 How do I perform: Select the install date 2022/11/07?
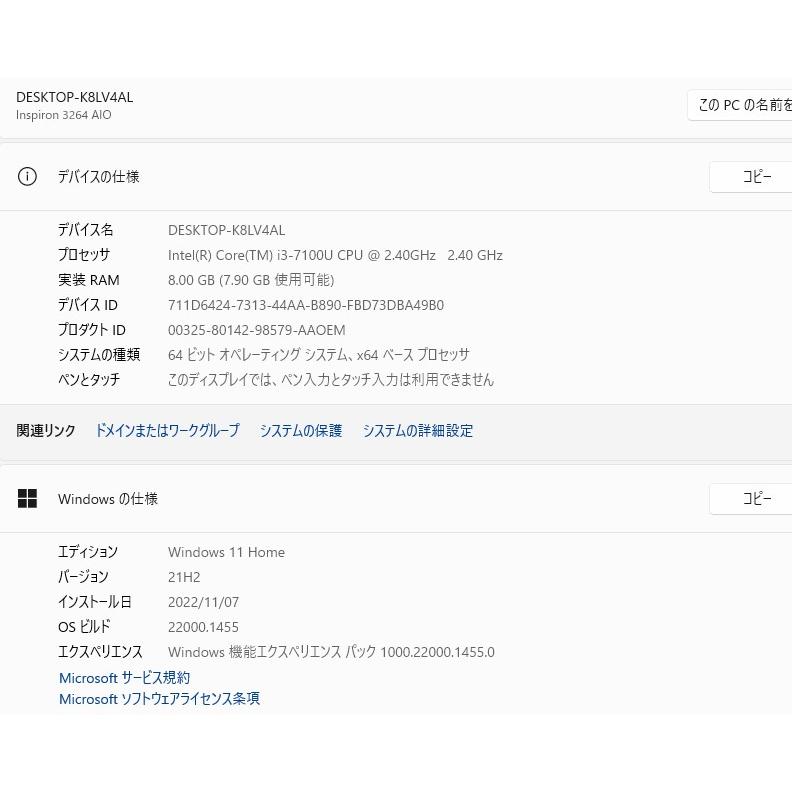click(x=204, y=602)
